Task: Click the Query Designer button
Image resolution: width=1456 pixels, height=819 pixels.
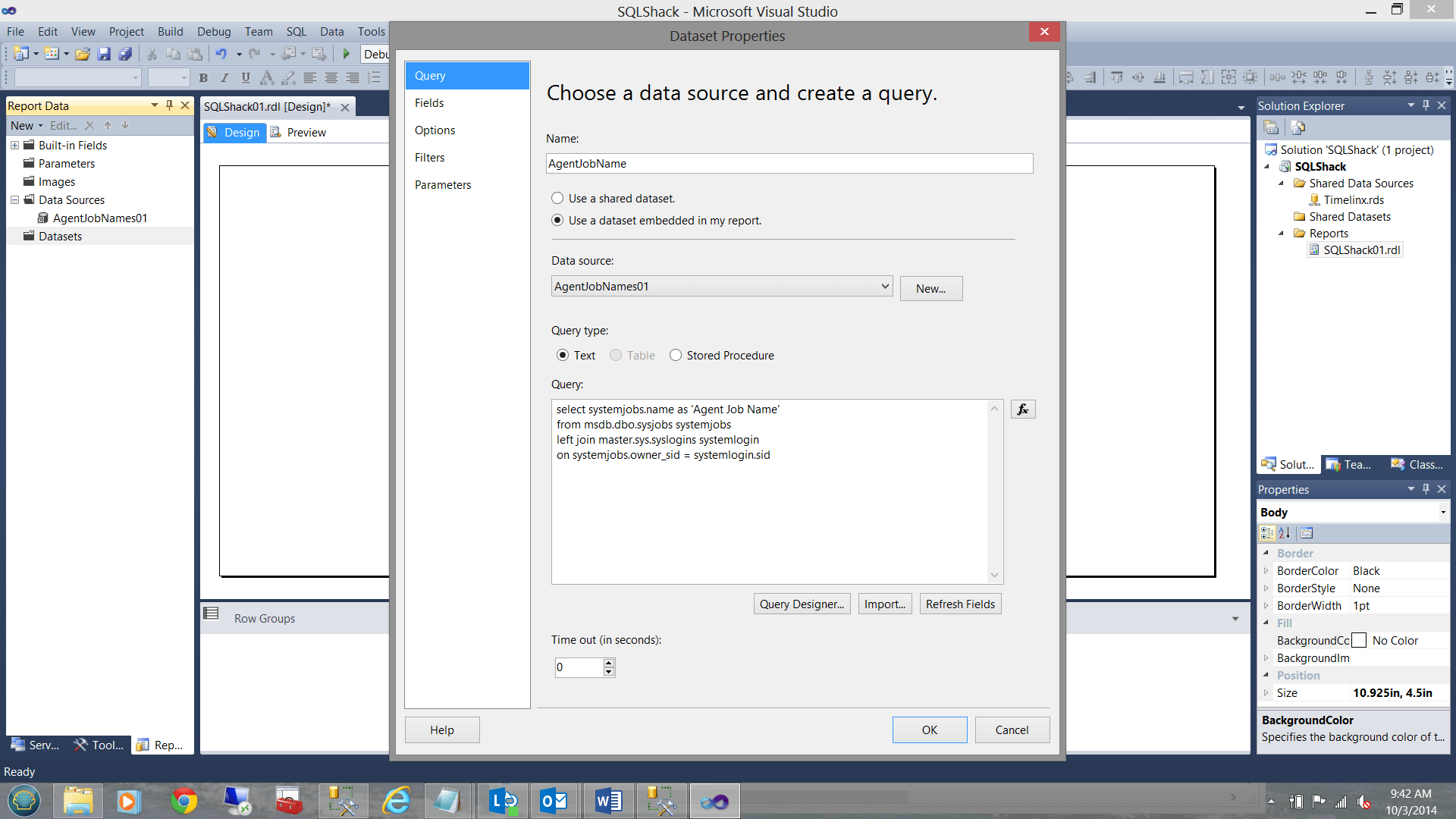Action: click(x=802, y=604)
